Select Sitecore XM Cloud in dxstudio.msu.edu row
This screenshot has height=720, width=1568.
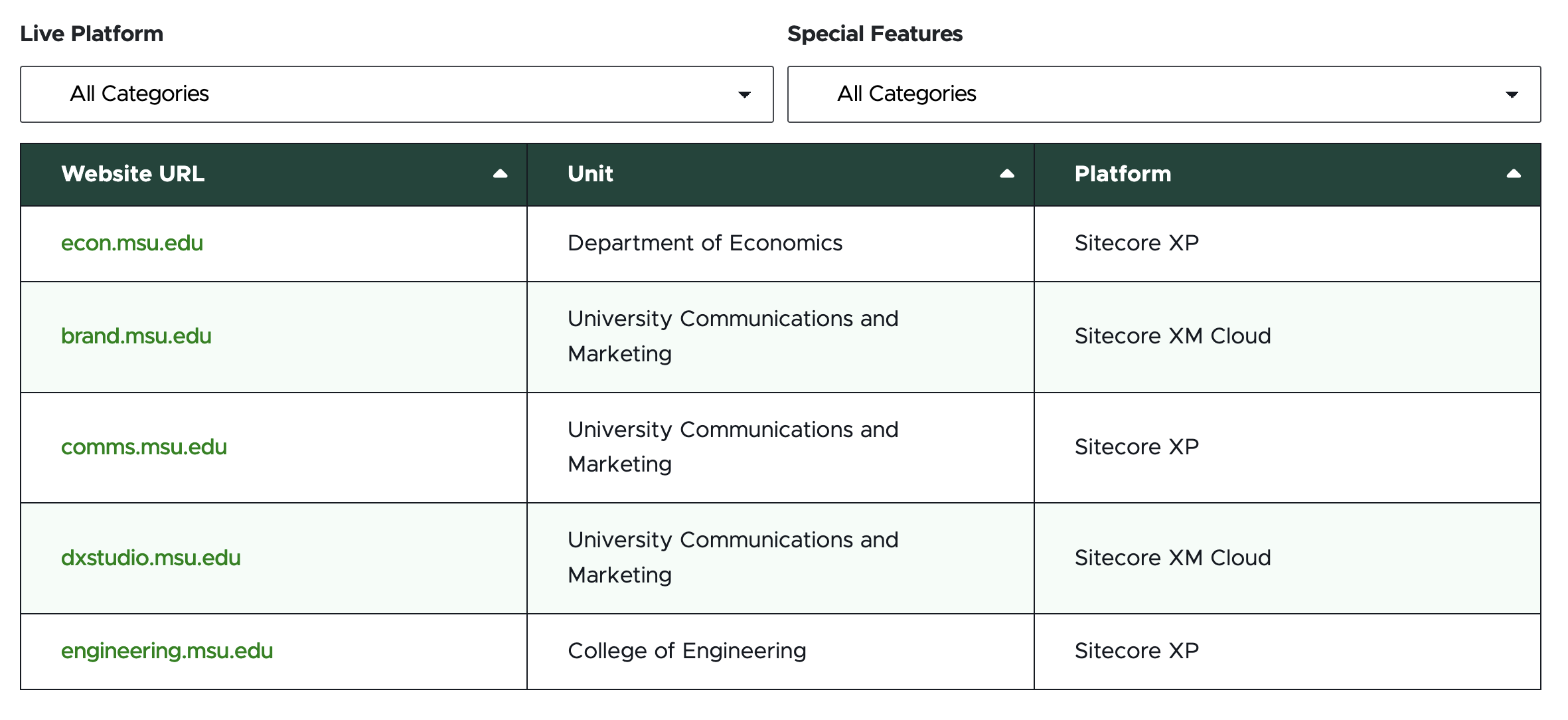point(1172,558)
